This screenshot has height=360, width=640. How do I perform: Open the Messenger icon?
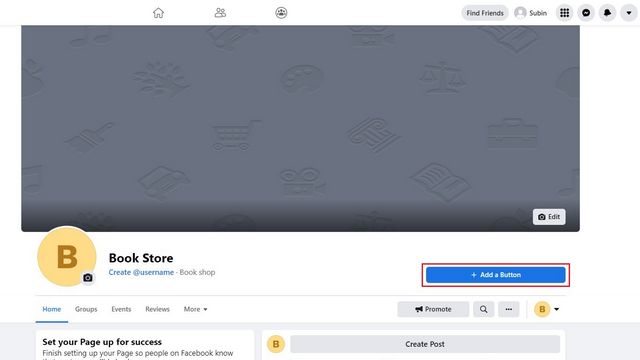point(586,13)
